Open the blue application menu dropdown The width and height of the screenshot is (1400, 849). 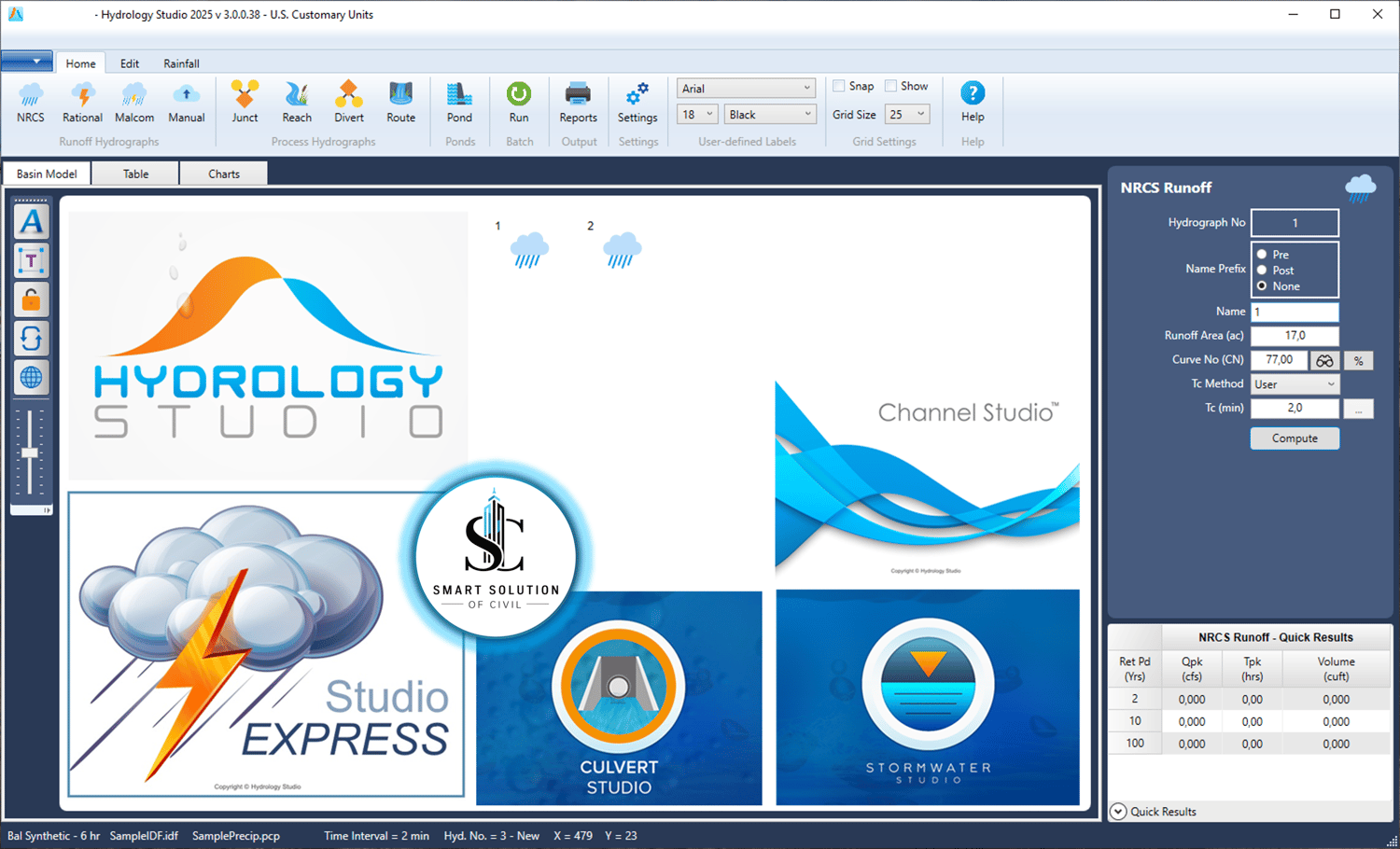27,62
